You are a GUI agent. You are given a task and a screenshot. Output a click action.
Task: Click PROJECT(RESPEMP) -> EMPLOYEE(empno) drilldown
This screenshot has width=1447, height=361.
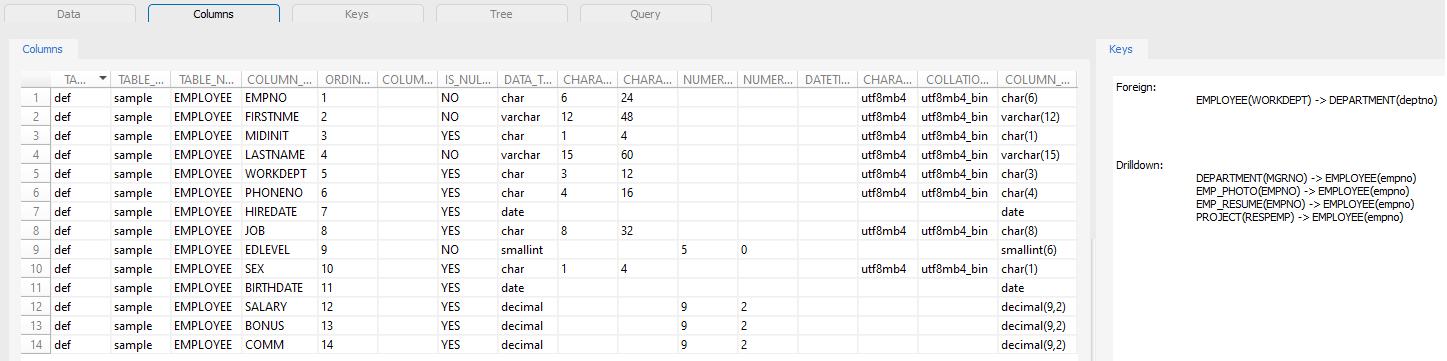[1300, 216]
